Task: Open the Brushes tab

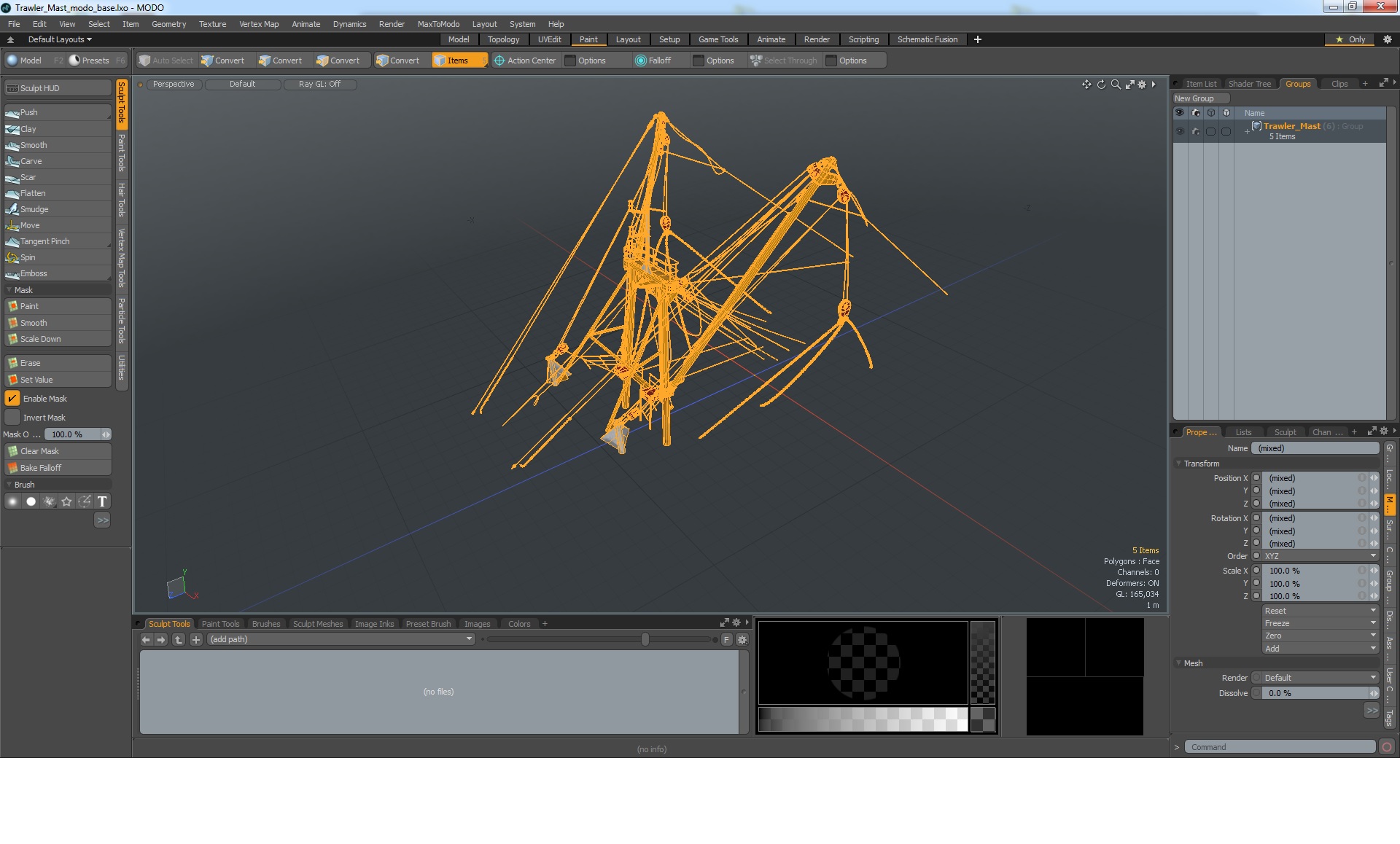Action: click(266, 624)
